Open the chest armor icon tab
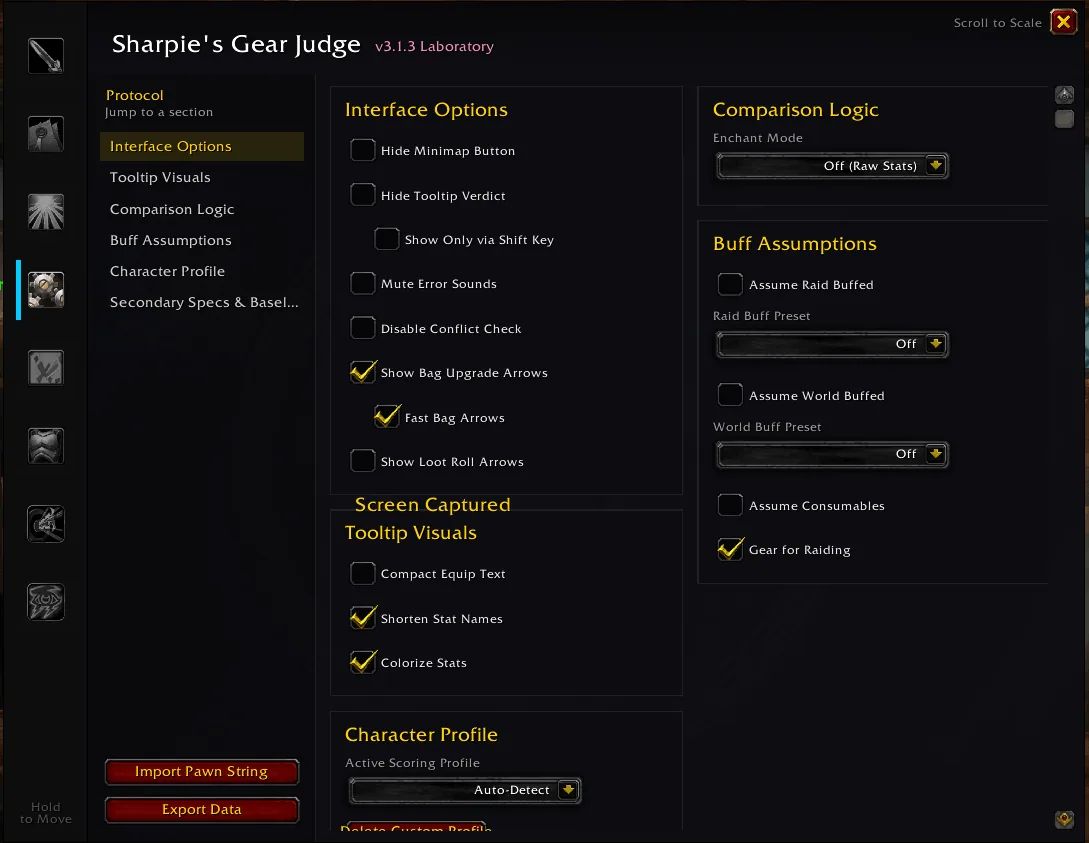Screen dimensions: 1089x843 coord(46,446)
